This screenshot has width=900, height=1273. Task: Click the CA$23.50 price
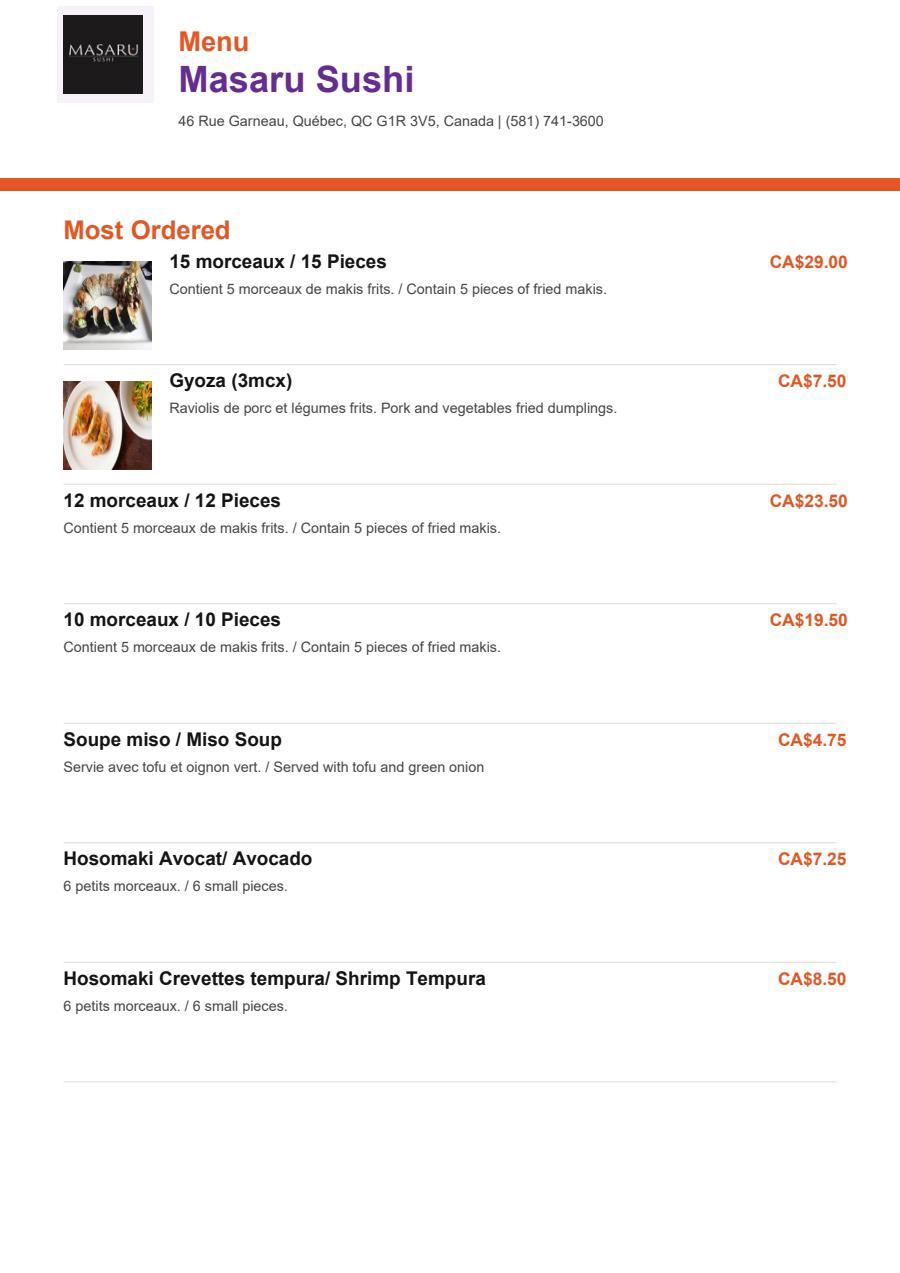tap(808, 501)
